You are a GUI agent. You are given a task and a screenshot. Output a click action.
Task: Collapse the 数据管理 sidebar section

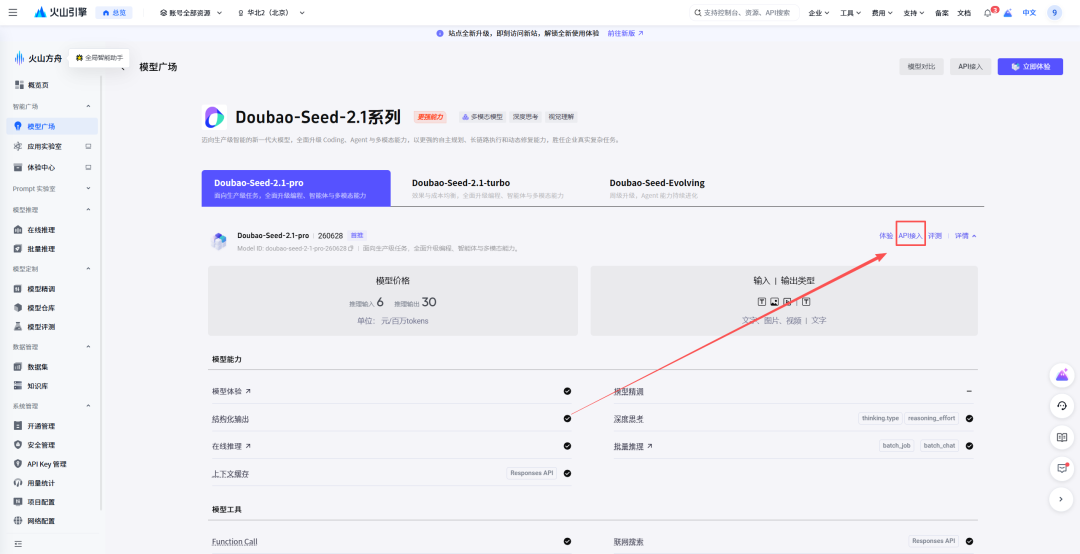[88, 347]
